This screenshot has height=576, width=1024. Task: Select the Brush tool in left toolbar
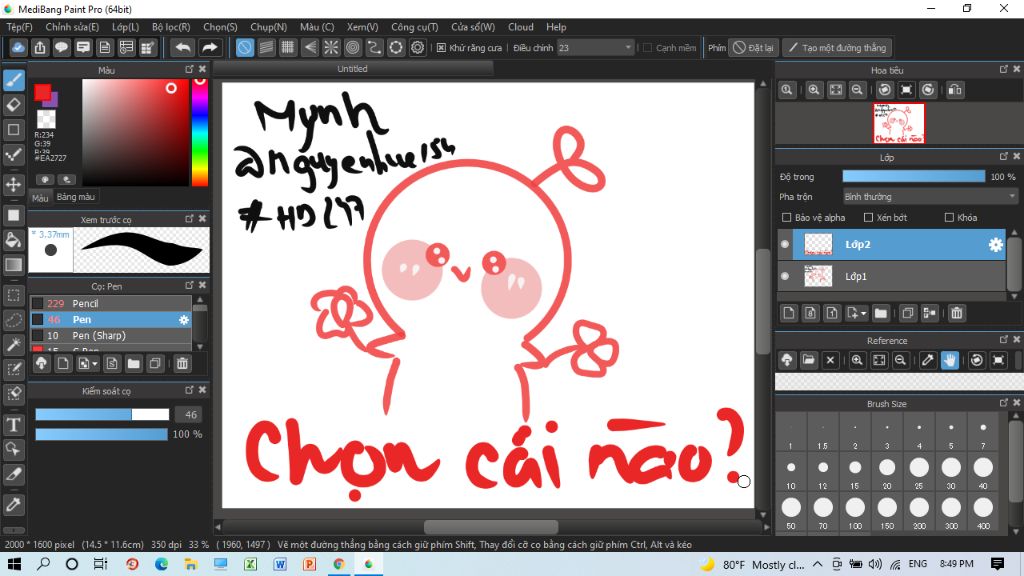point(14,80)
